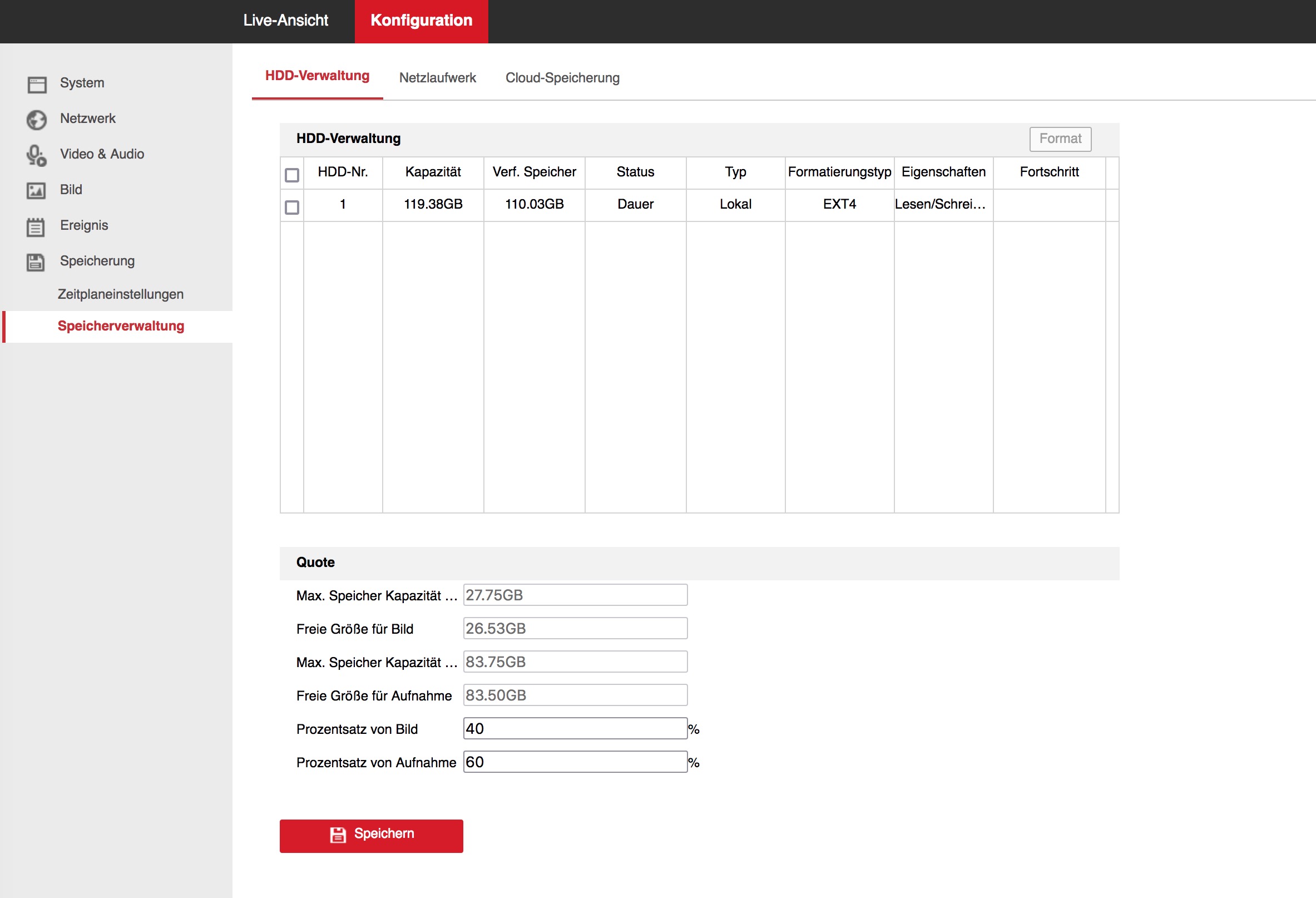1316x898 pixels.
Task: Toggle the select-all HDD header checkbox
Action: [291, 175]
